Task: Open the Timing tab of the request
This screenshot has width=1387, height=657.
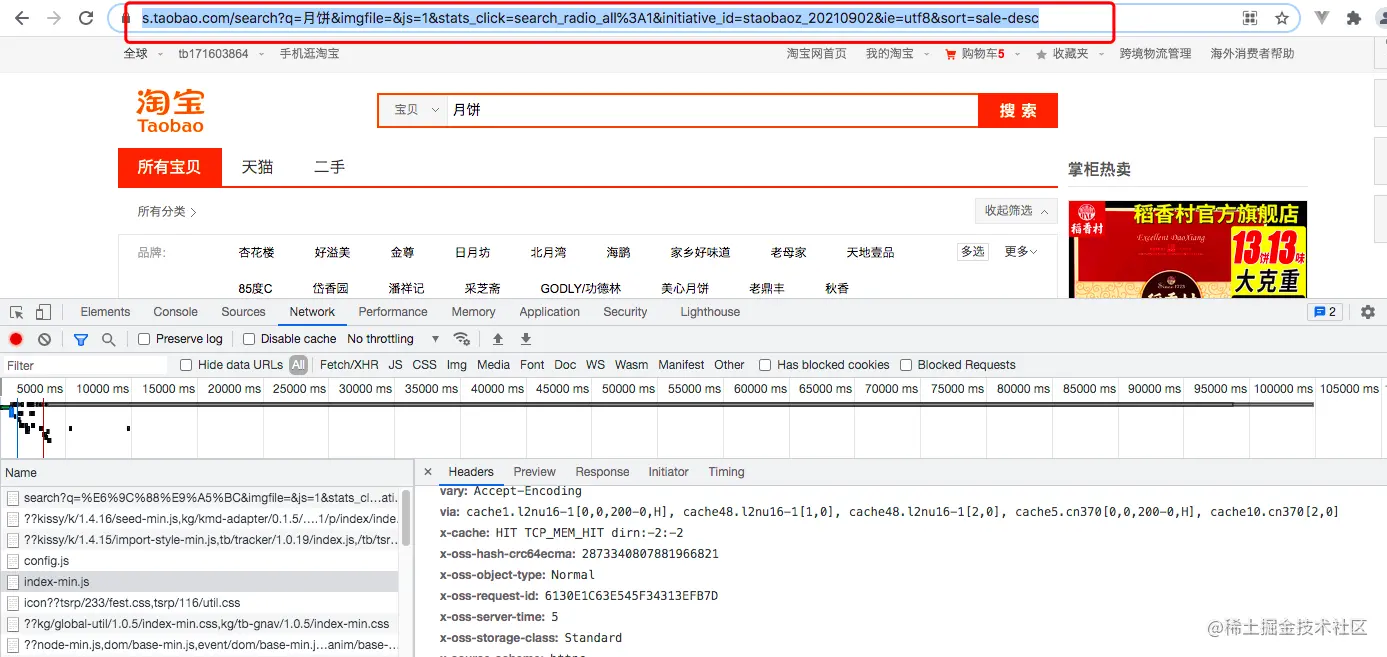Action: pos(726,472)
